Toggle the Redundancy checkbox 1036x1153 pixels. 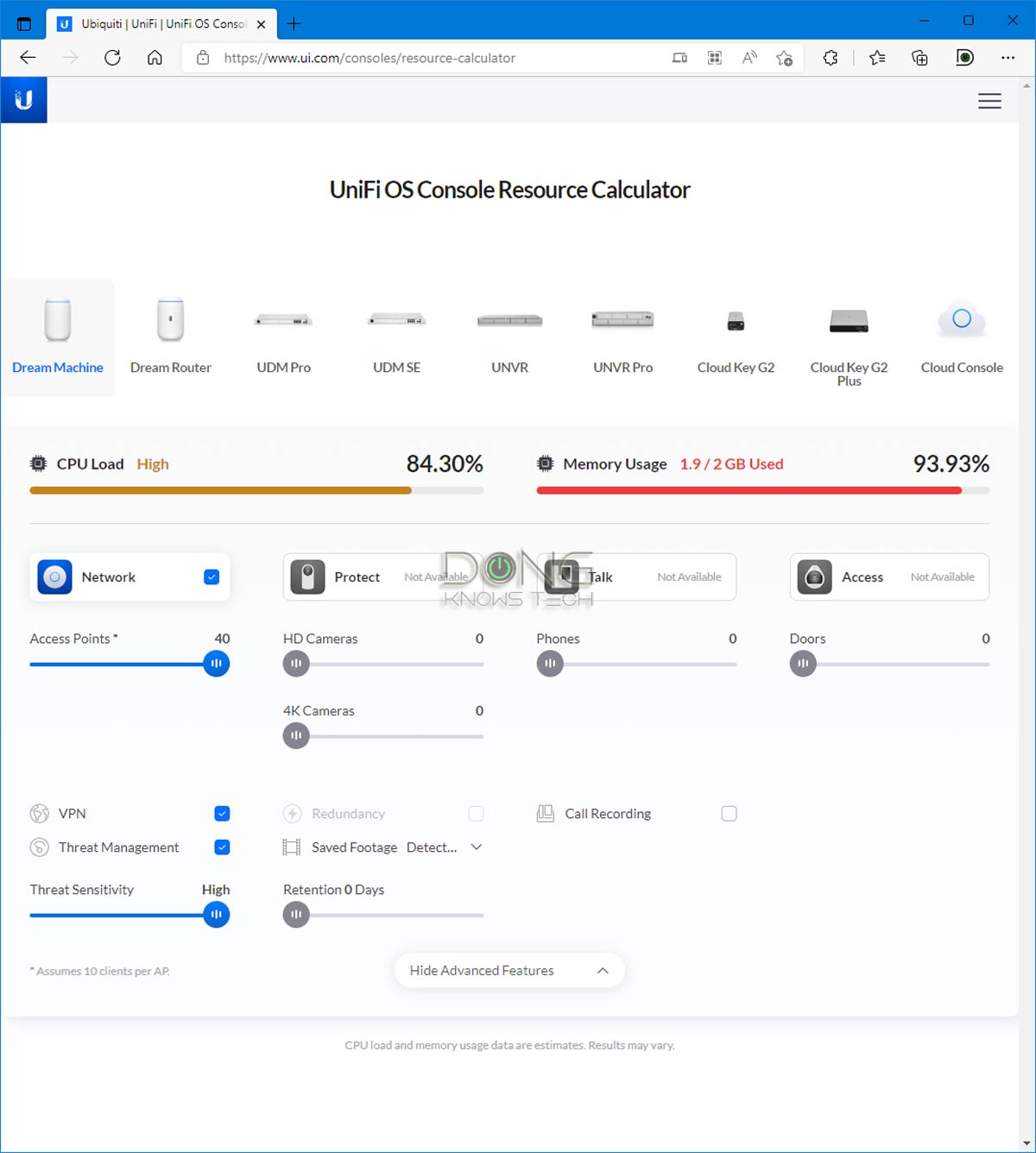pyautogui.click(x=476, y=814)
